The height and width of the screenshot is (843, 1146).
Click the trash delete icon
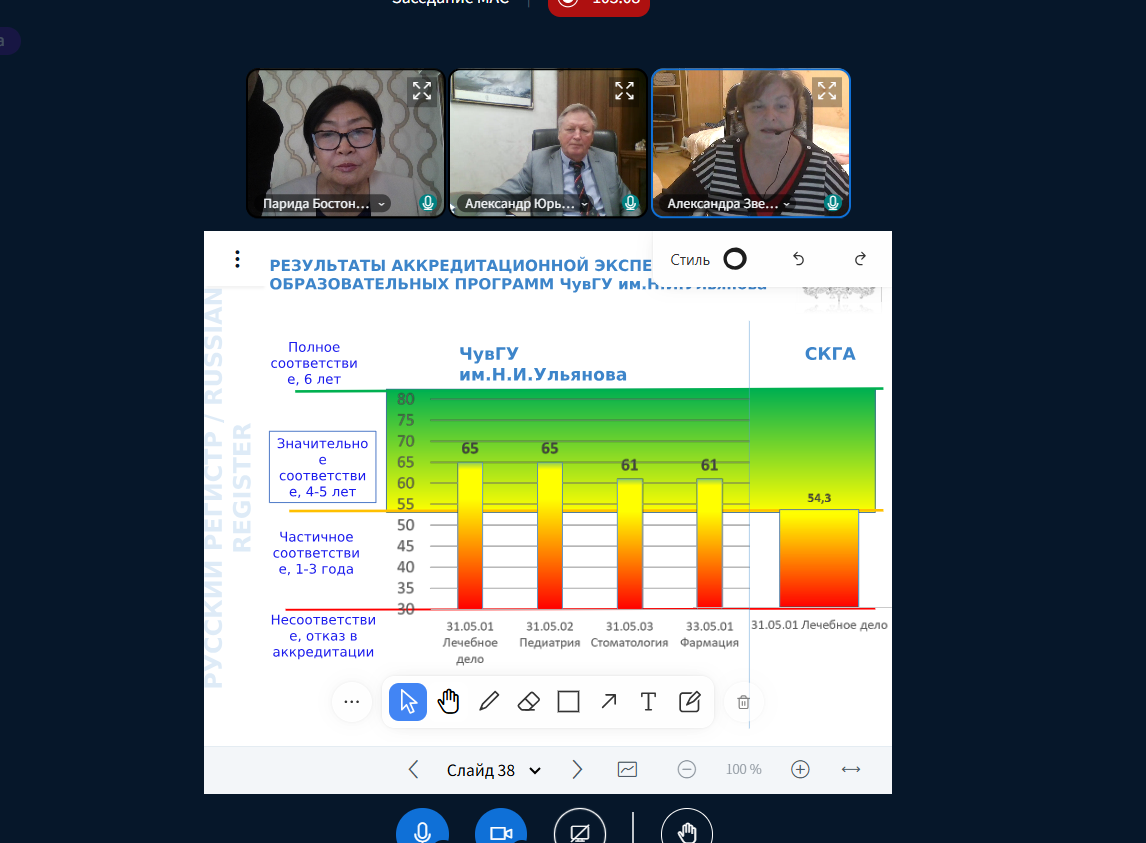[743, 703]
